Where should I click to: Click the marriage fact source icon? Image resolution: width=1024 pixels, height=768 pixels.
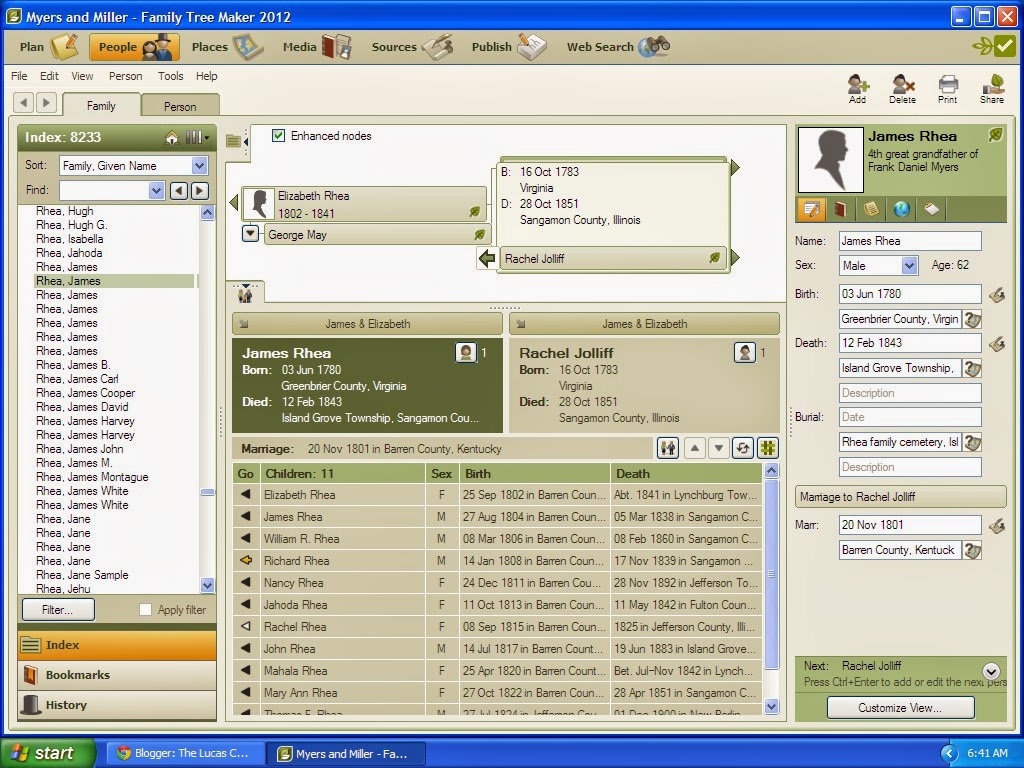click(x=997, y=526)
